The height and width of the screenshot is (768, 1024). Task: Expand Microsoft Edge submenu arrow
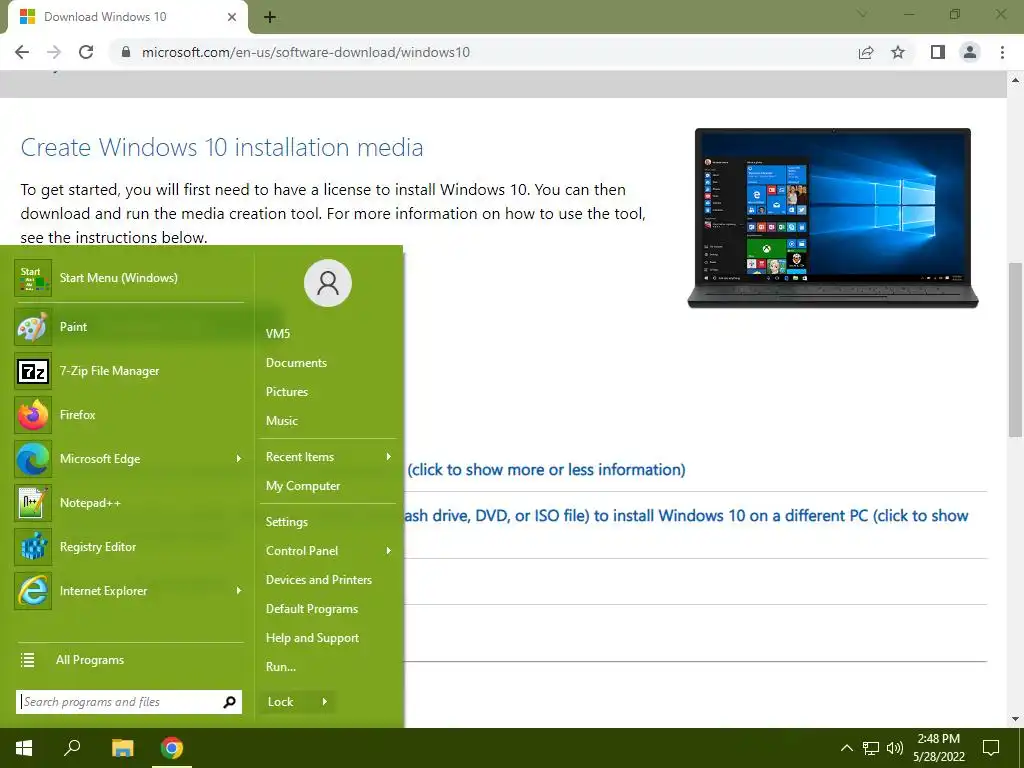click(x=238, y=458)
